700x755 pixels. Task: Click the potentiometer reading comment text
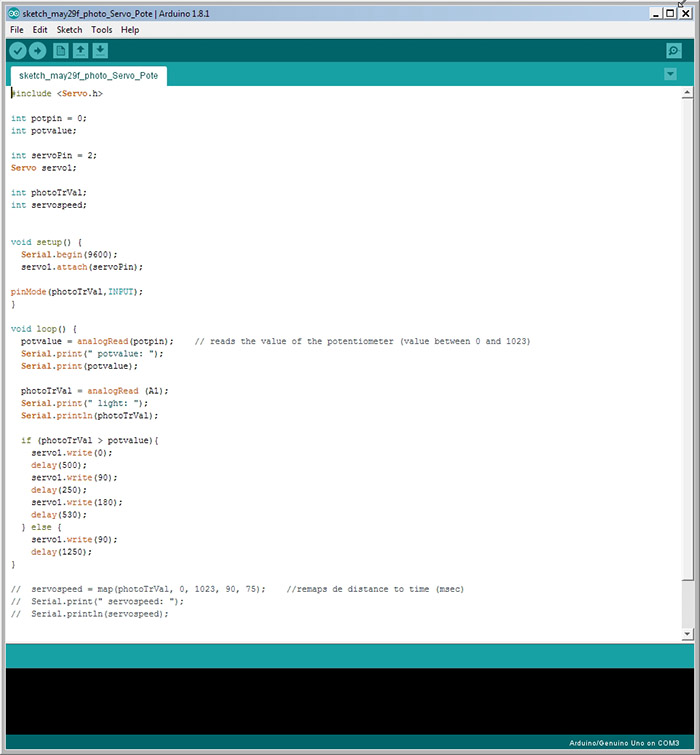tap(363, 341)
